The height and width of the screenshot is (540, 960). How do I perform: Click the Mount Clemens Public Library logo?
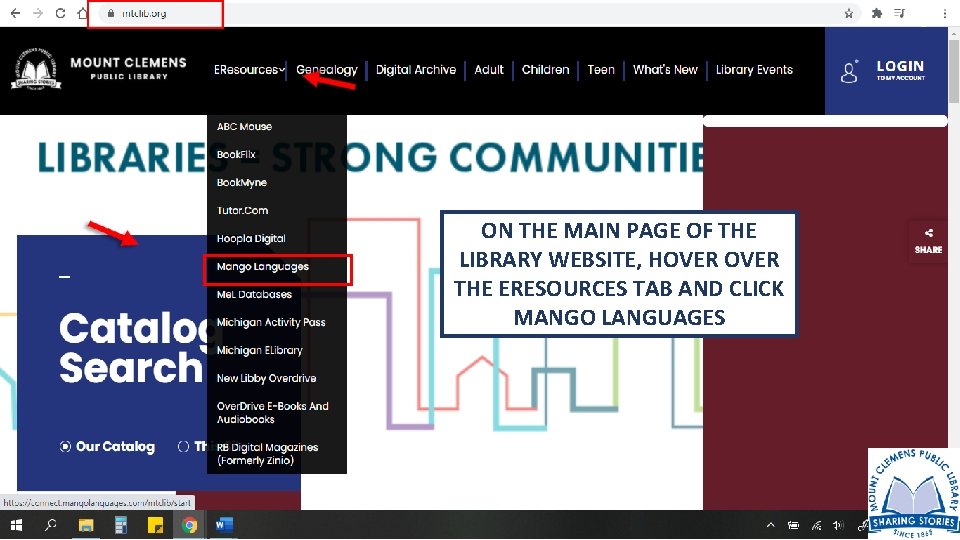point(36,69)
